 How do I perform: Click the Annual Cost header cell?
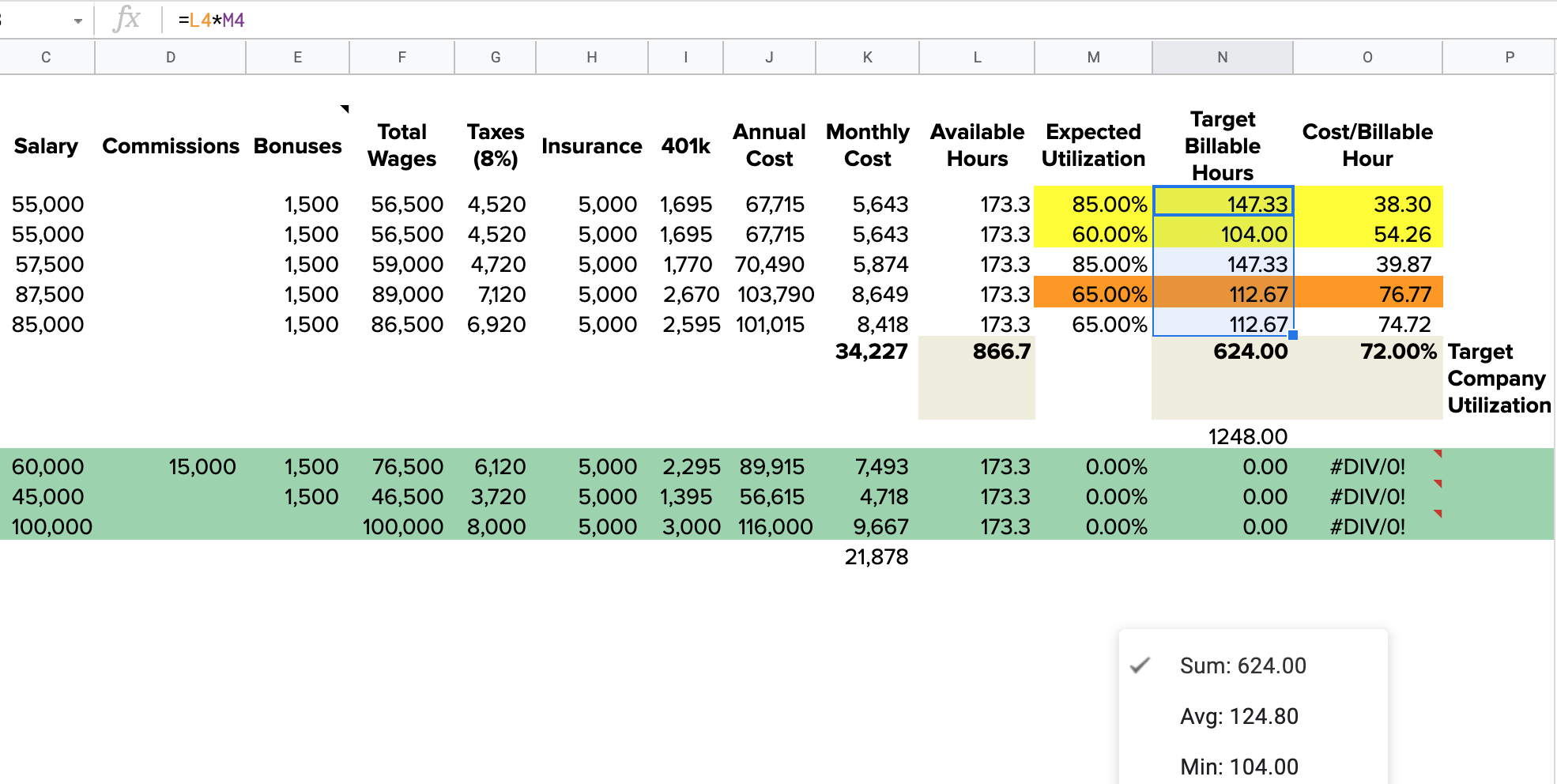pos(770,145)
